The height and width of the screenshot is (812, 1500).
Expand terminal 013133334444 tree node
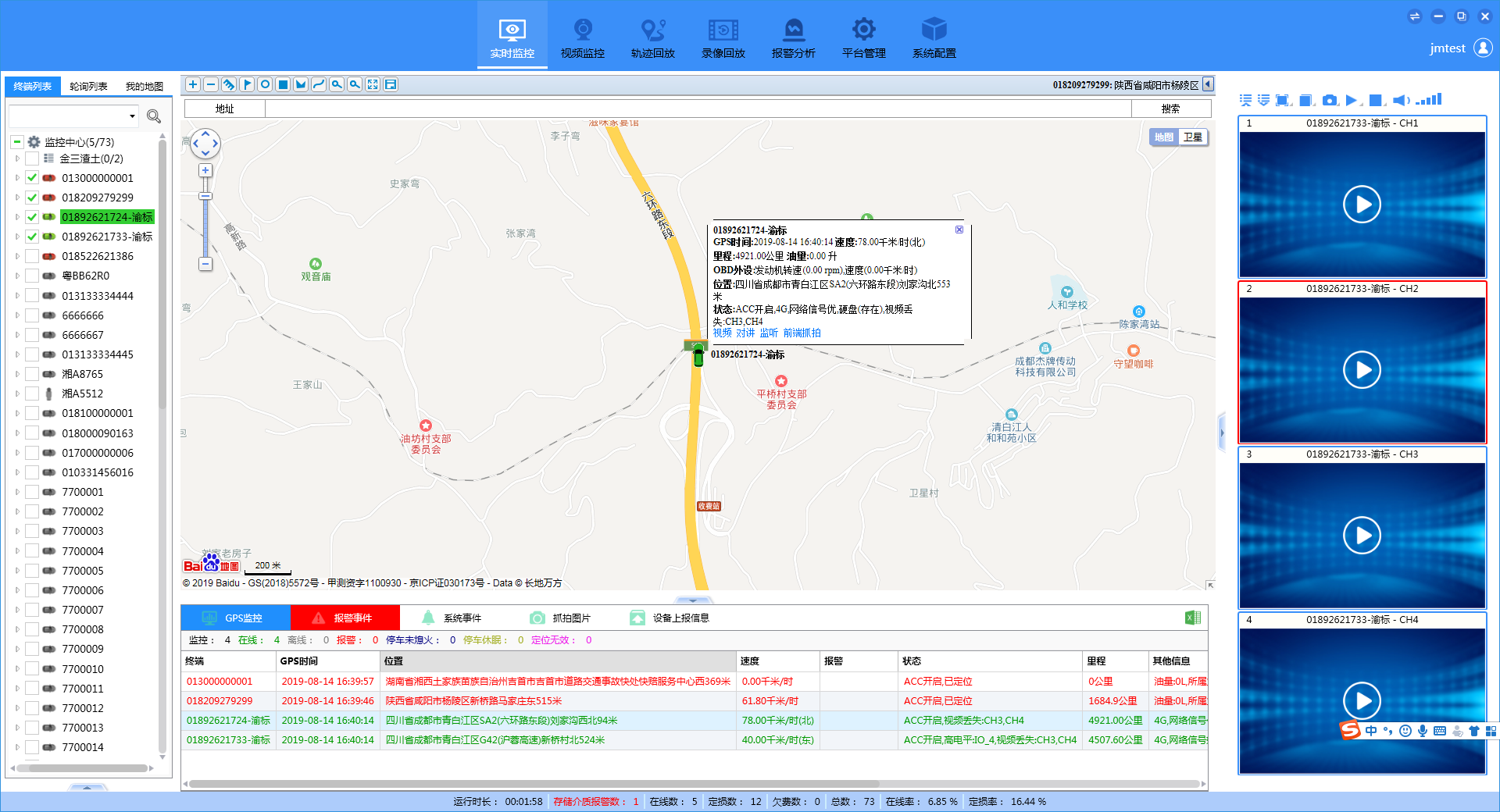[x=17, y=296]
